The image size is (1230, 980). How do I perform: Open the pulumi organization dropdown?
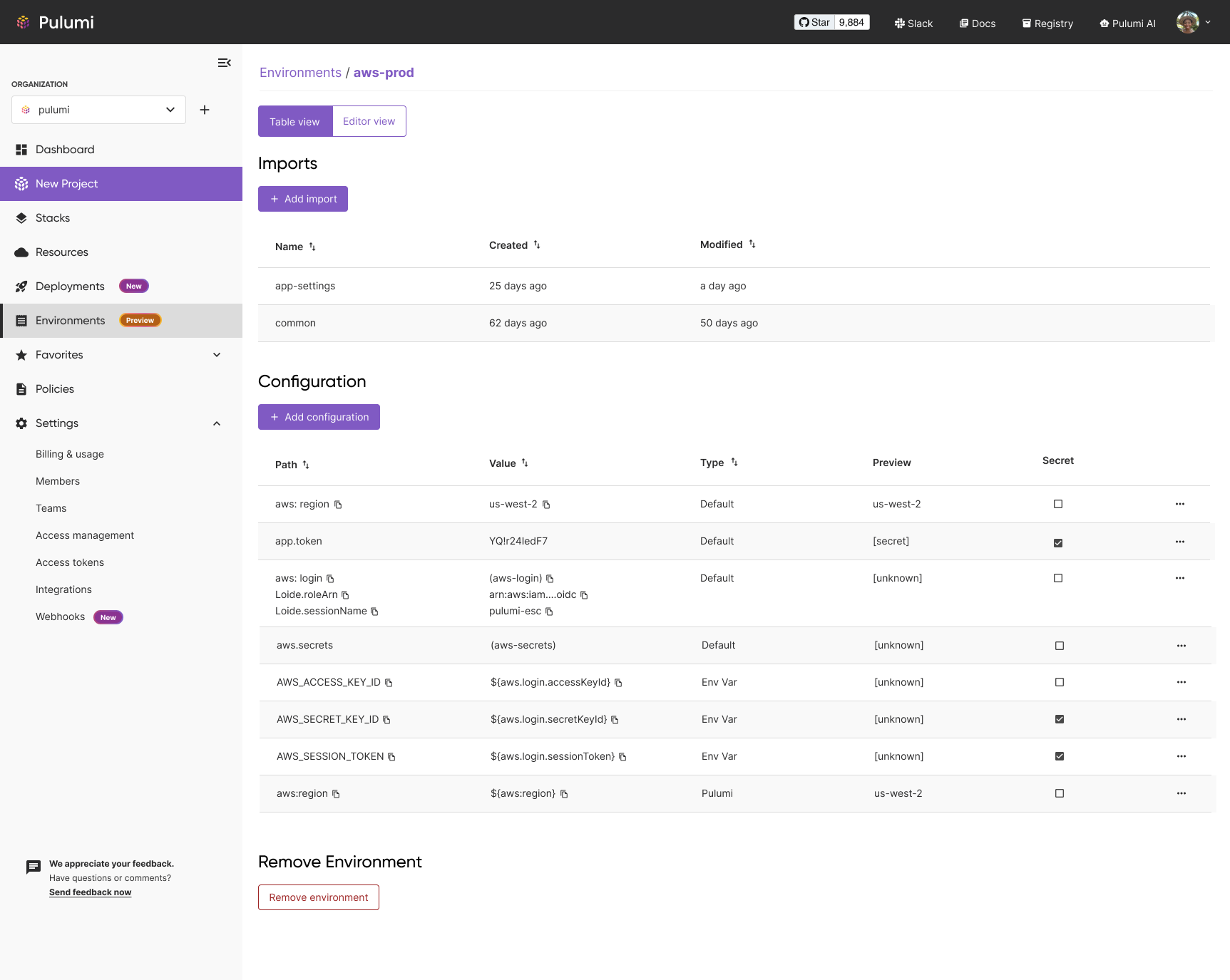click(98, 110)
